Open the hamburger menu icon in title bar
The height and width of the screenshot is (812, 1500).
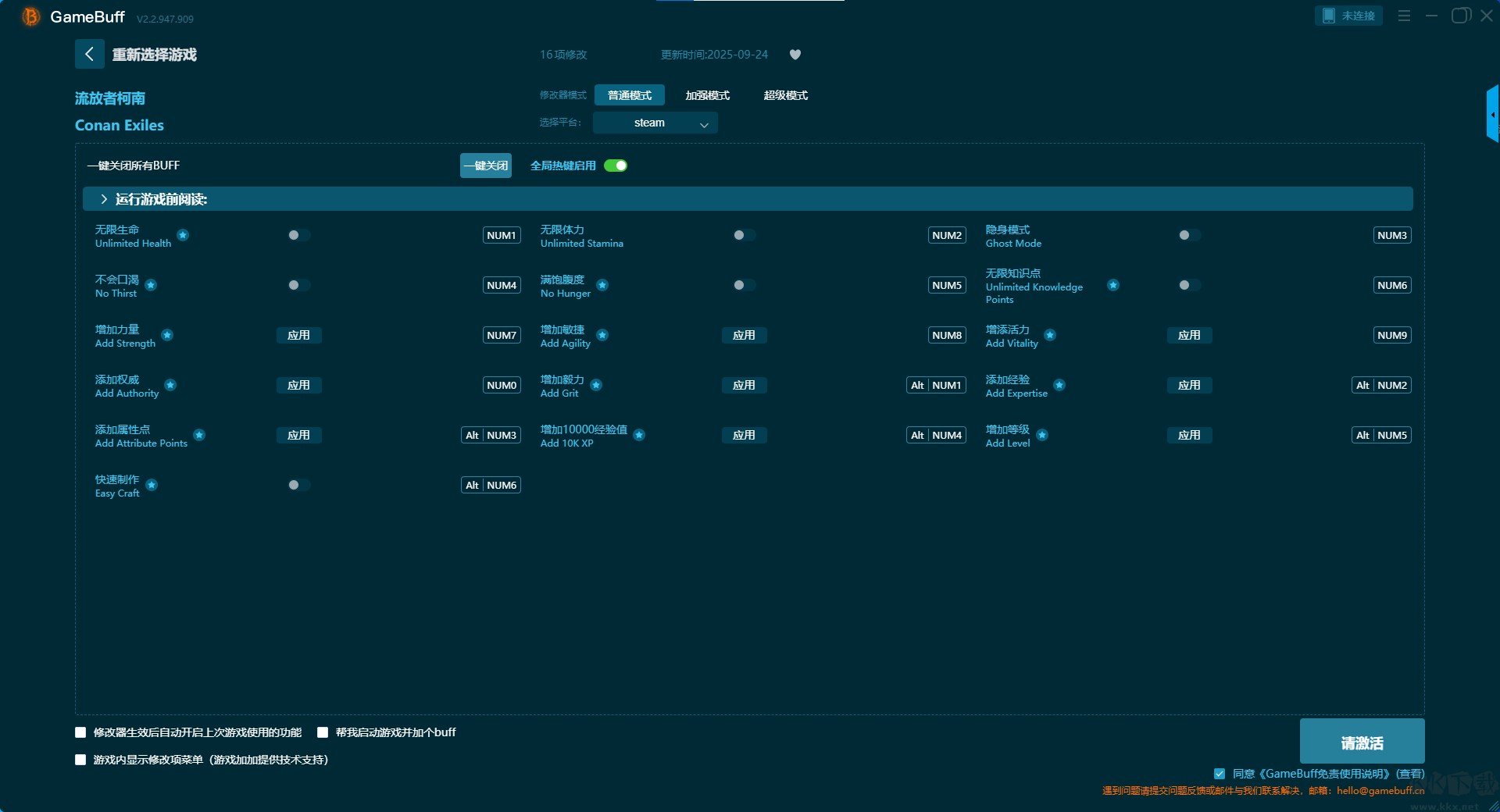[1404, 16]
